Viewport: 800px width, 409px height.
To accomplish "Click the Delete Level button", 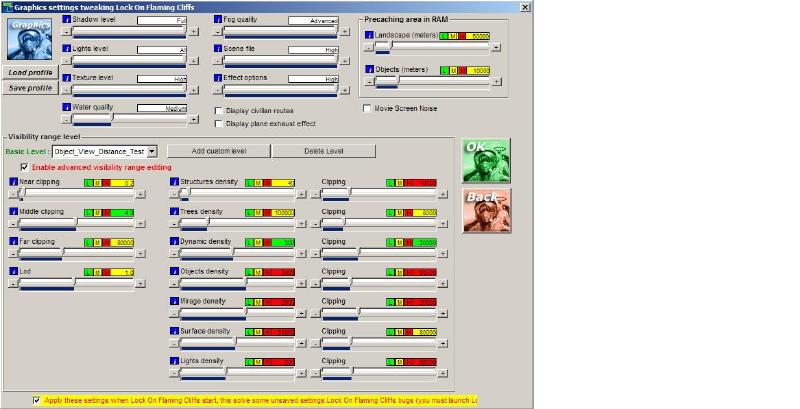I will 324,151.
